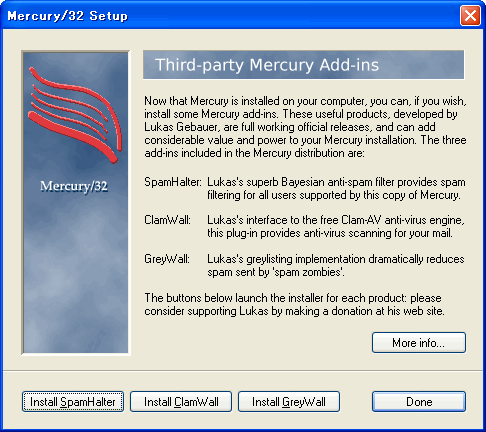Image resolution: width=486 pixels, height=432 pixels.
Task: Click the donation request paragraph
Action: (294, 304)
